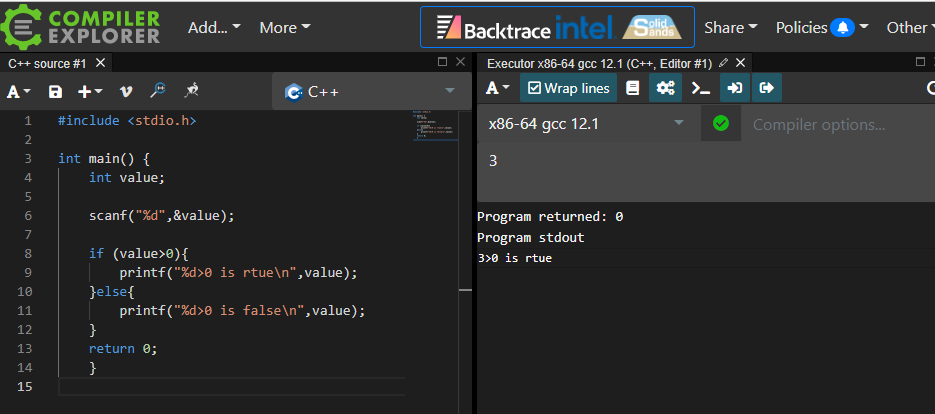Open the libraries book icon
935x414 pixels.
pyautogui.click(x=632, y=88)
